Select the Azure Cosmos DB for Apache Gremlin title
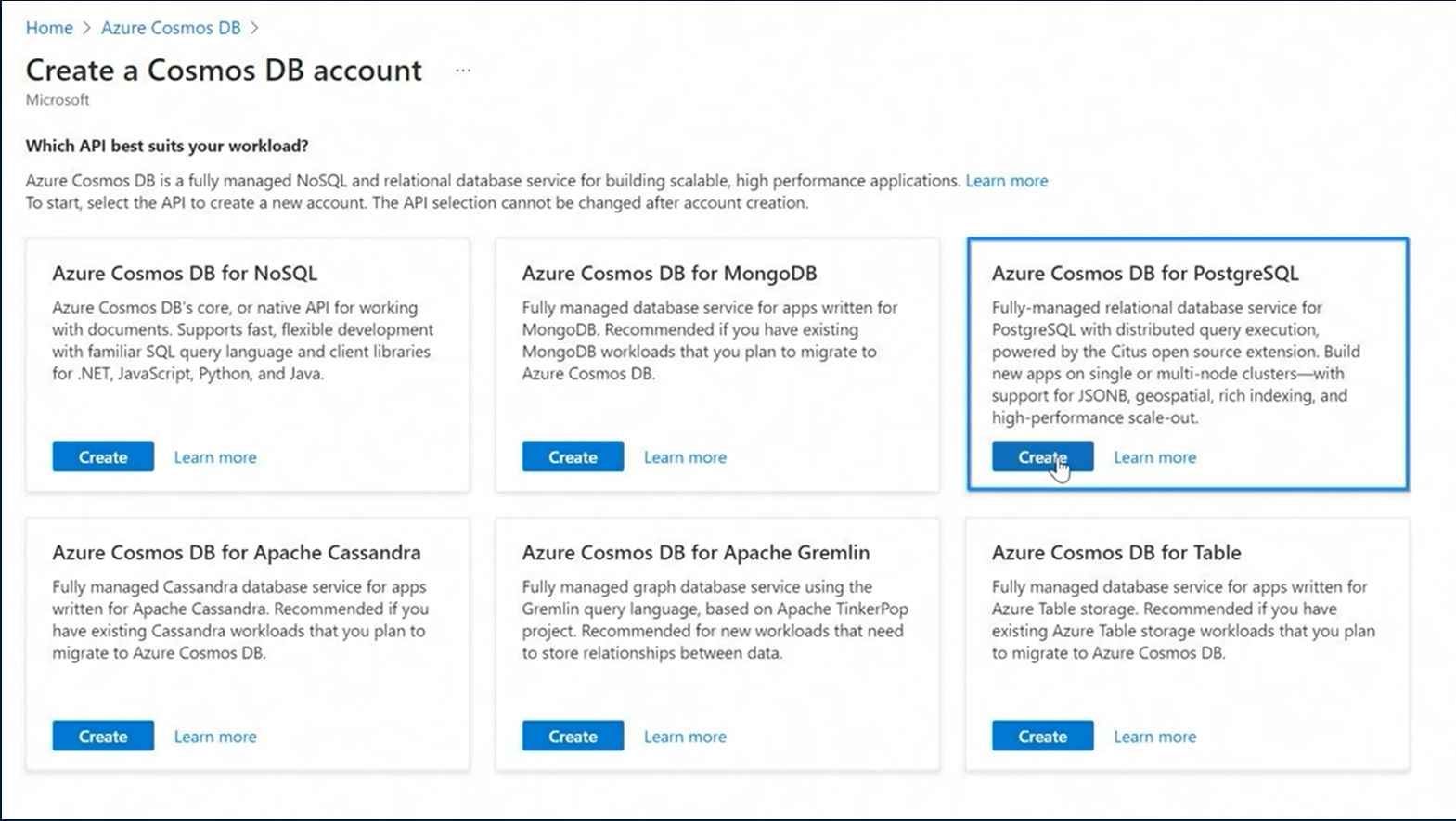The height and width of the screenshot is (821, 1456). click(696, 553)
